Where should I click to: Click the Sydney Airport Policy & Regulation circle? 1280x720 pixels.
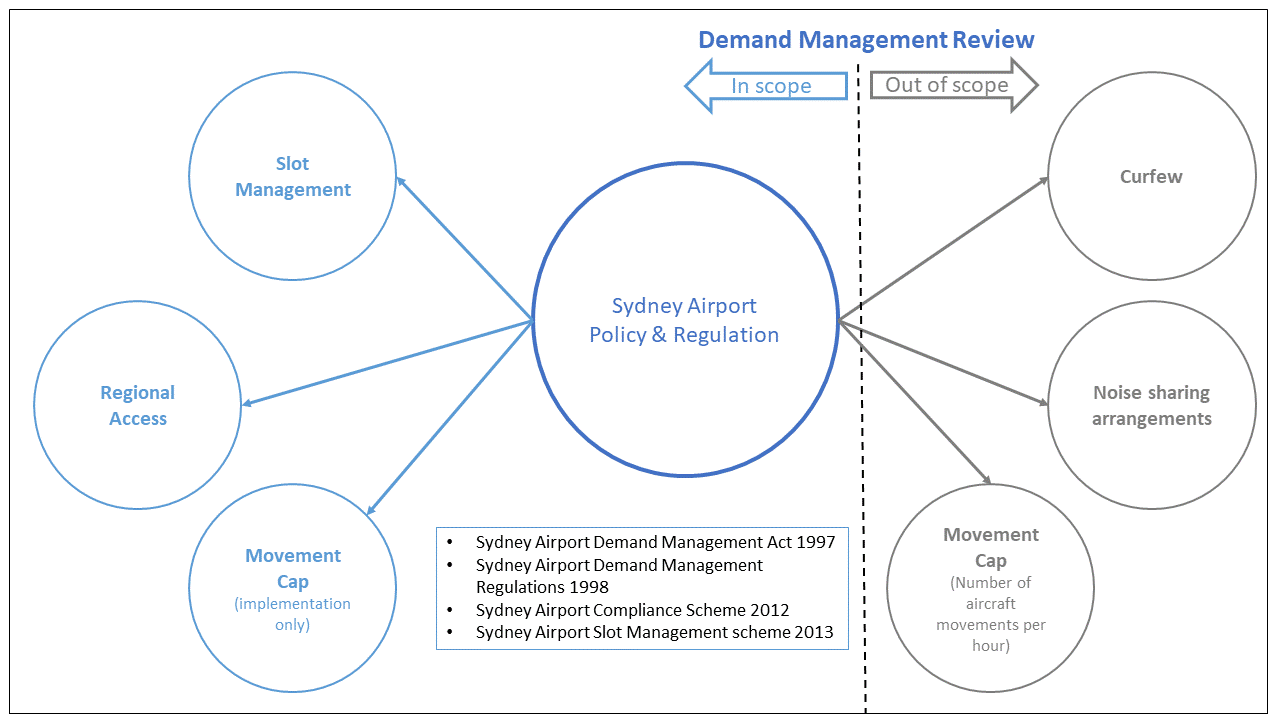click(x=685, y=320)
